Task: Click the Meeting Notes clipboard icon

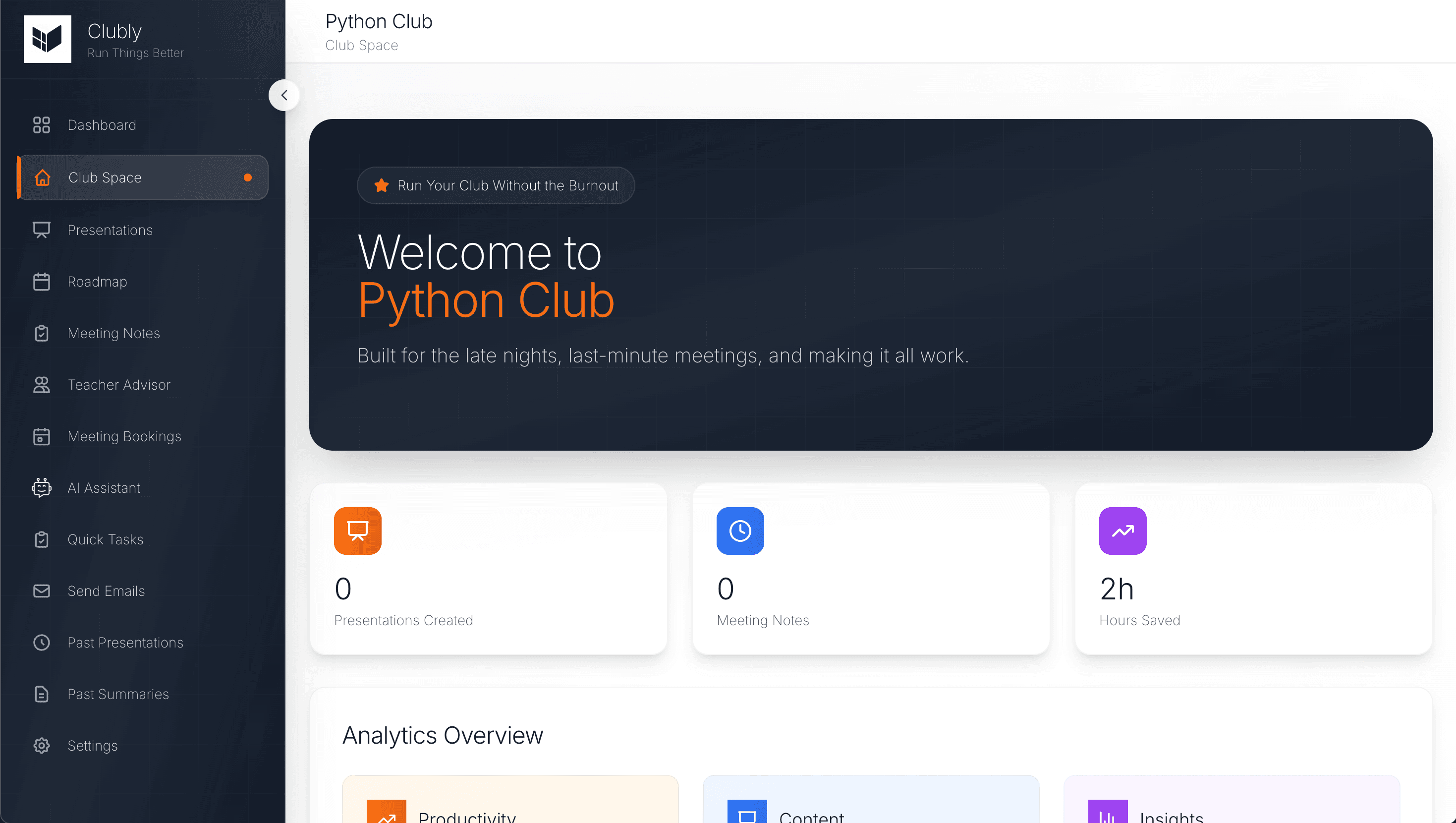Action: tap(41, 333)
